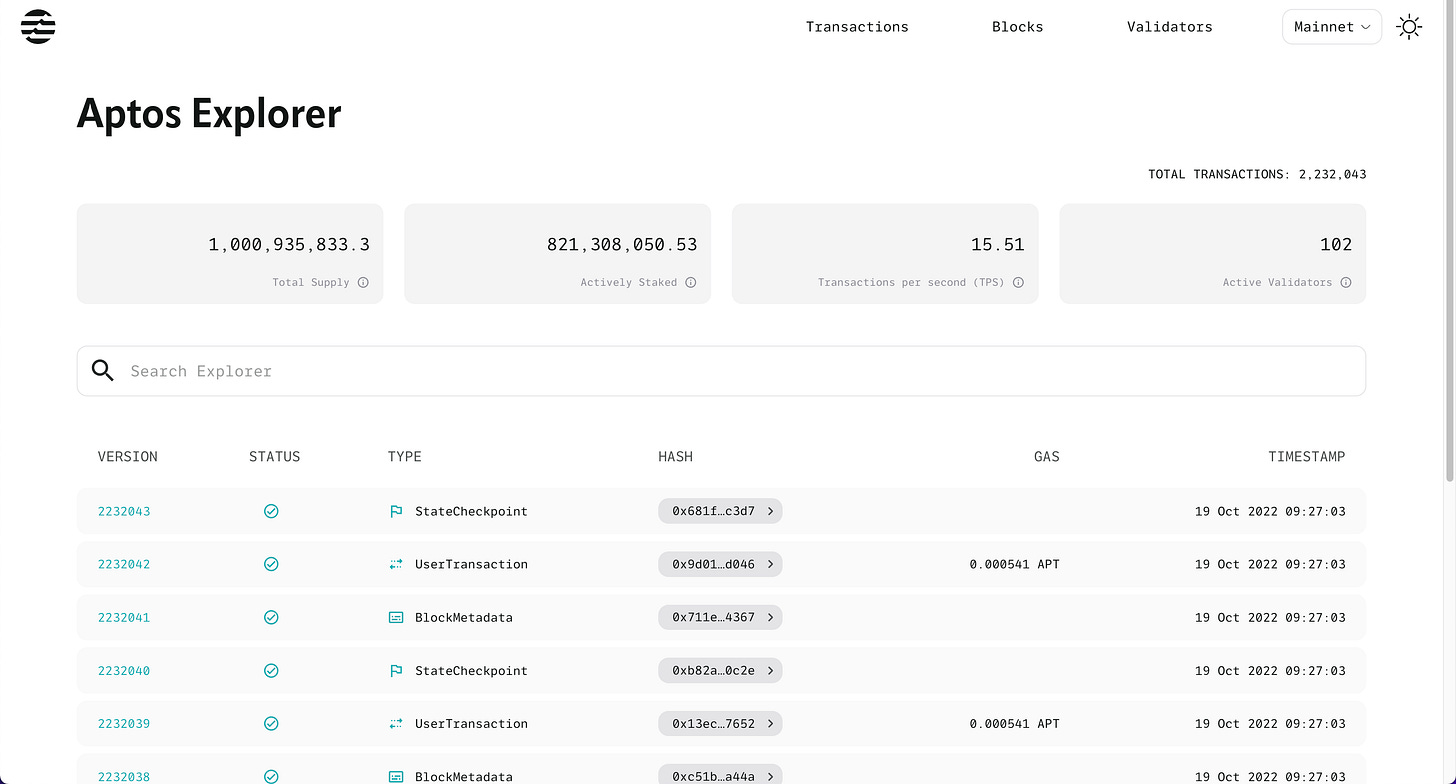Click BlockMetadata icon in row 2232041
1456x784 pixels.
[396, 617]
